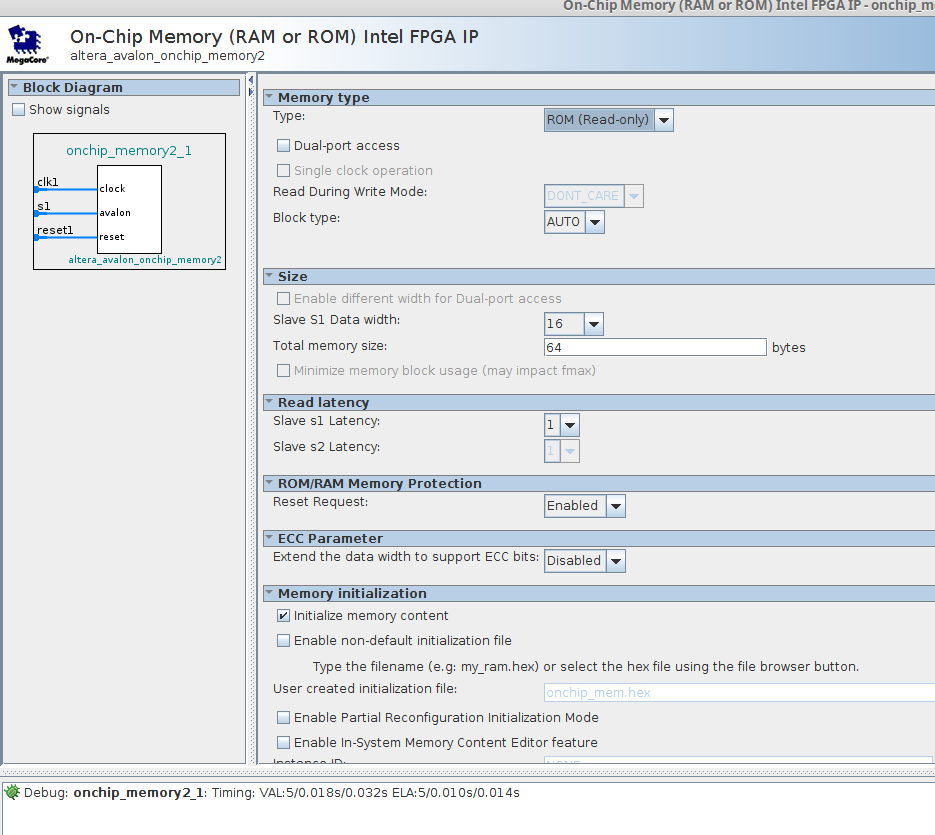Click the Total memory size field

(x=654, y=348)
